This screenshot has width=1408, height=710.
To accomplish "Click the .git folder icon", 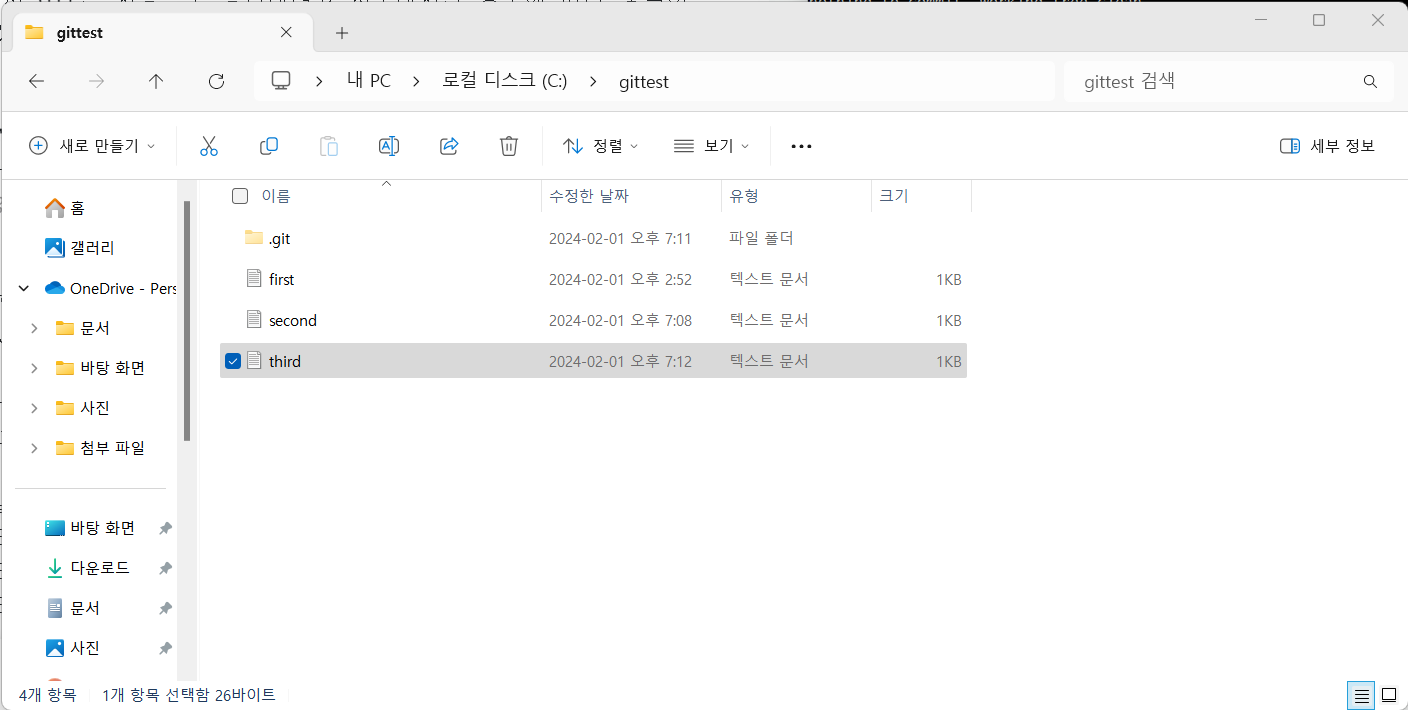I will [x=254, y=238].
